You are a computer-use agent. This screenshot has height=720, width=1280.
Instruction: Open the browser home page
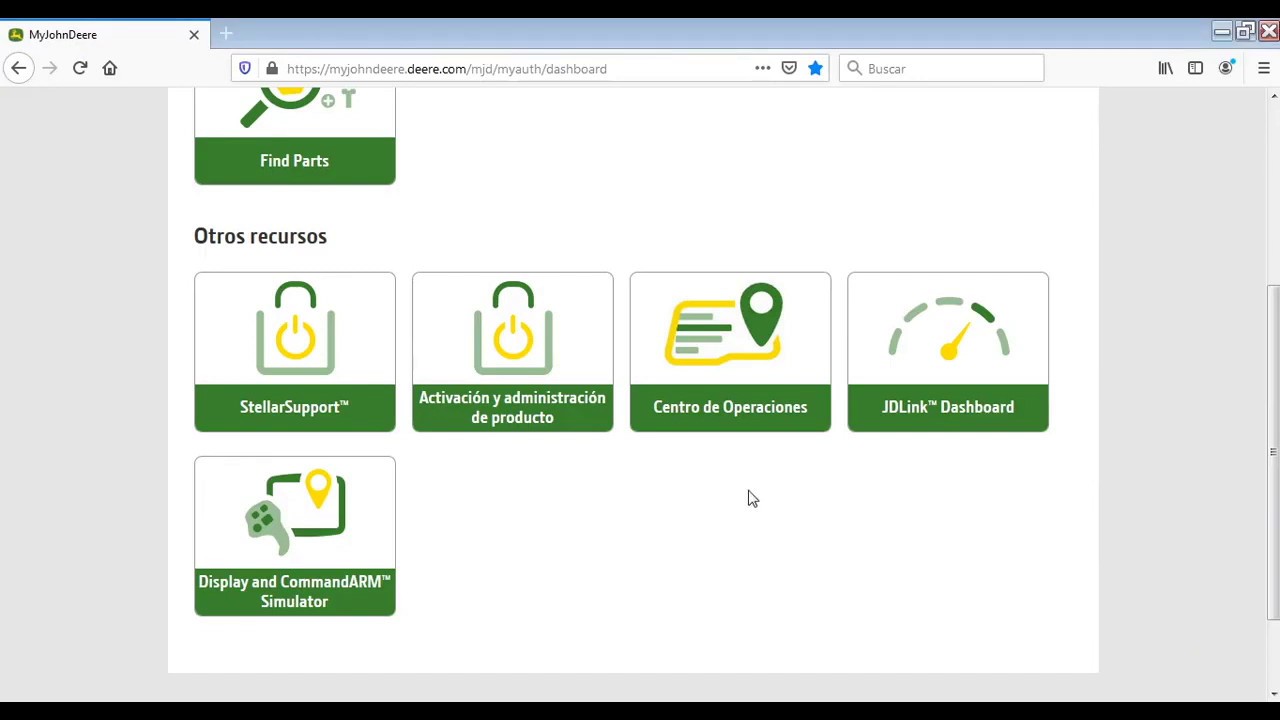point(110,68)
